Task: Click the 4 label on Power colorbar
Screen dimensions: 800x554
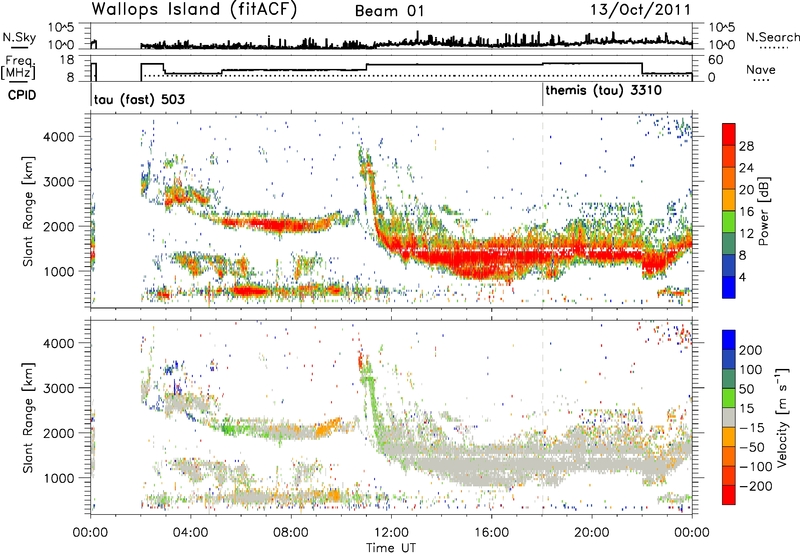Action: click(x=742, y=277)
